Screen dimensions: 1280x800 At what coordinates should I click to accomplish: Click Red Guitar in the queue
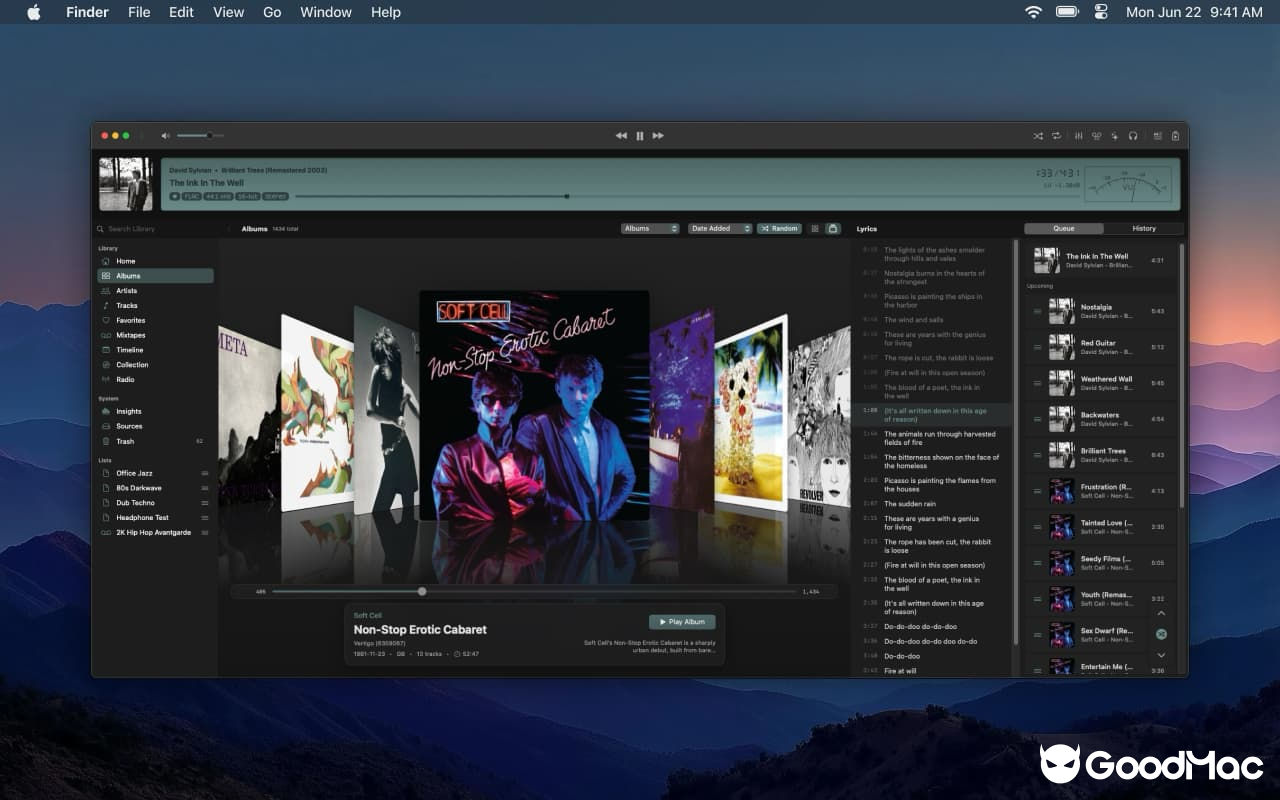coord(1100,347)
